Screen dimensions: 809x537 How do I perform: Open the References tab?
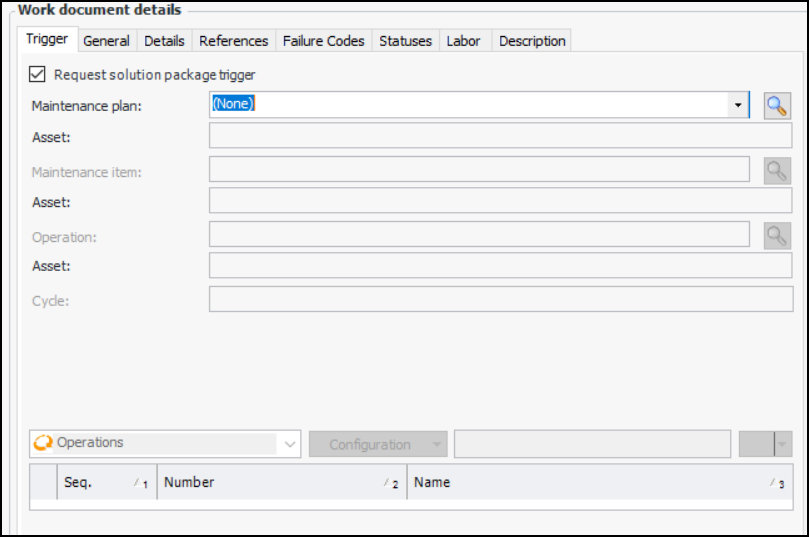234,41
